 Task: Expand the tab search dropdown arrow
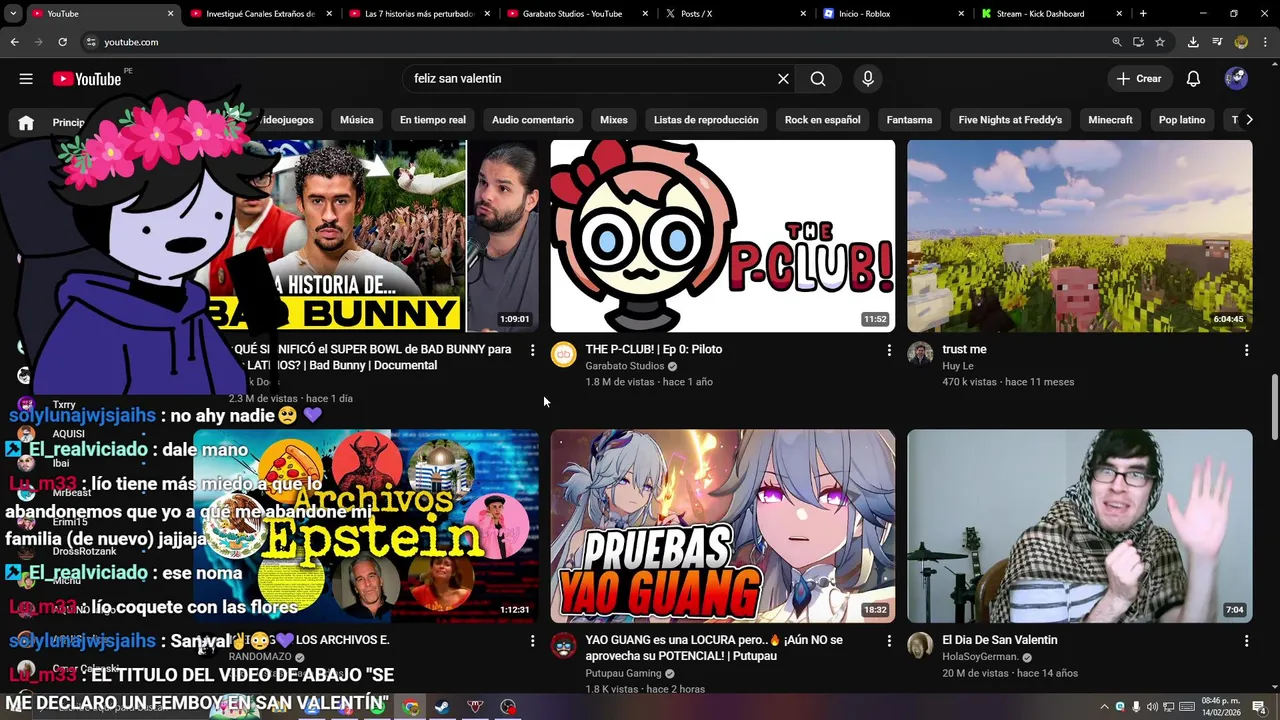(x=13, y=14)
